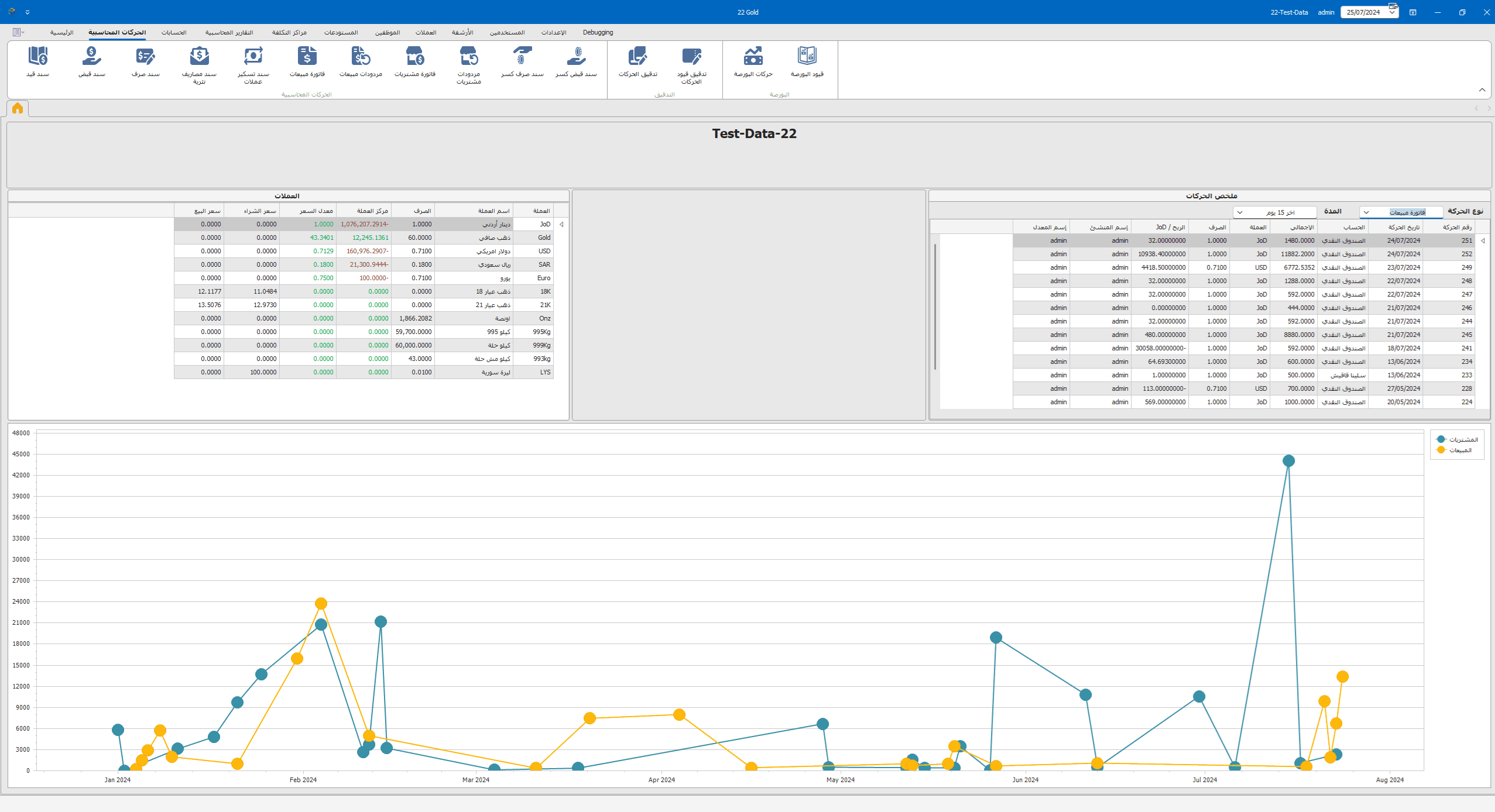Toggle the المشتريات legend series marker

pos(1441,439)
